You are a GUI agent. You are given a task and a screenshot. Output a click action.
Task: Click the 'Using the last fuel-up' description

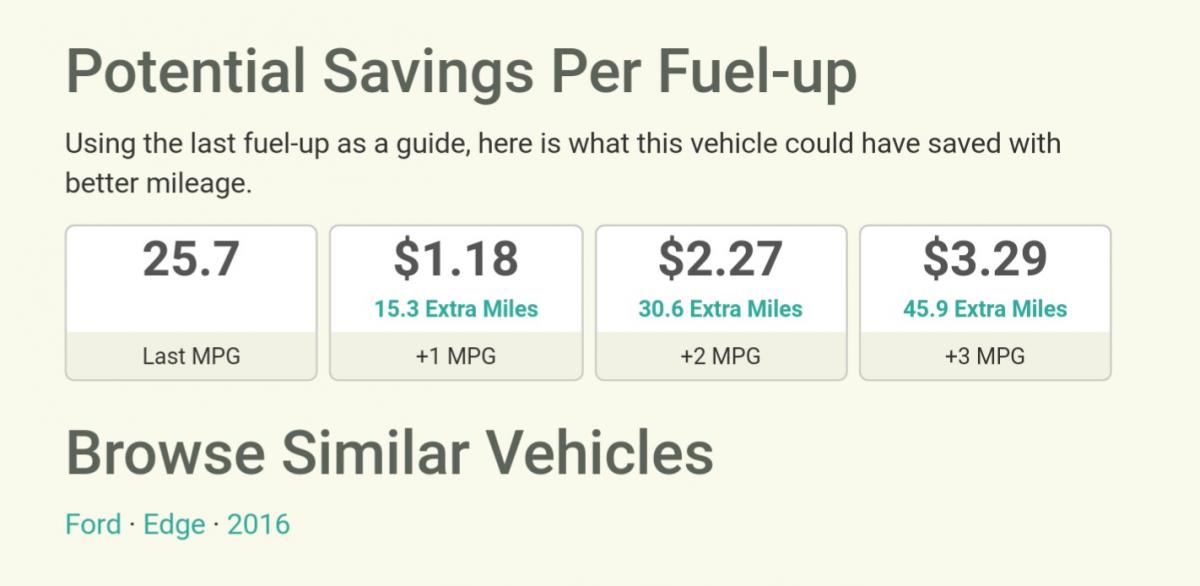pos(563,144)
